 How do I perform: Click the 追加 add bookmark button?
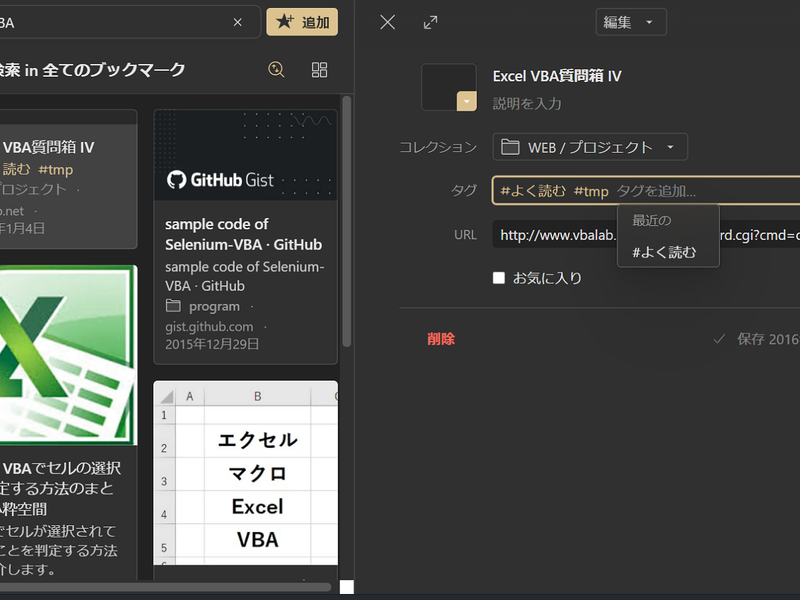point(302,22)
